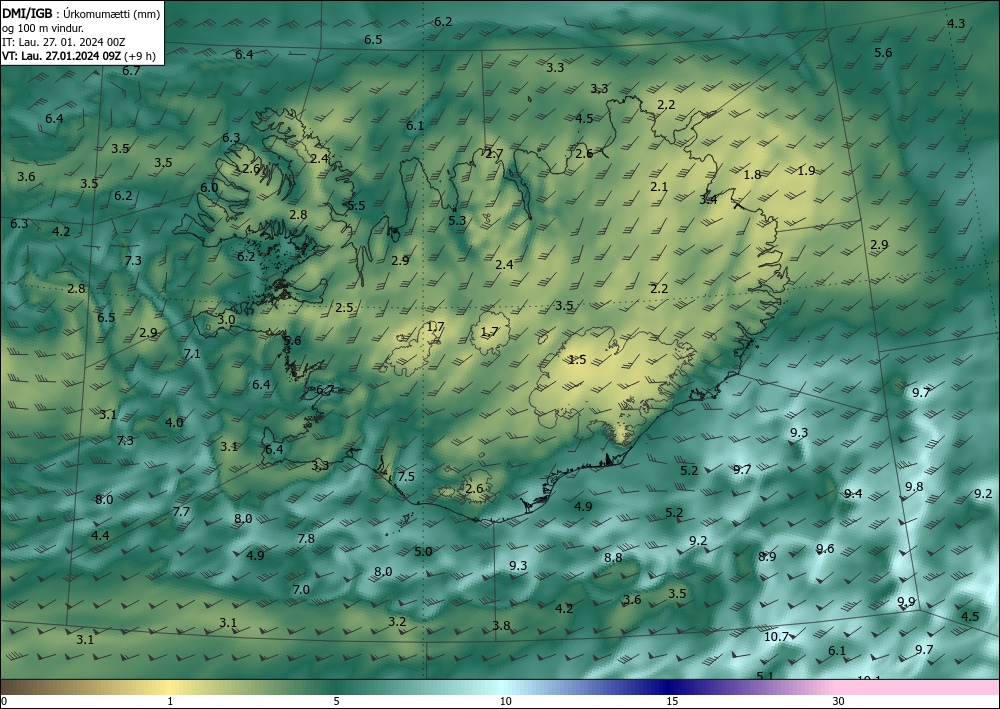The width and height of the screenshot is (1000, 709).
Task: Click the 5.0 value on the map
Action: pyautogui.click(x=423, y=552)
